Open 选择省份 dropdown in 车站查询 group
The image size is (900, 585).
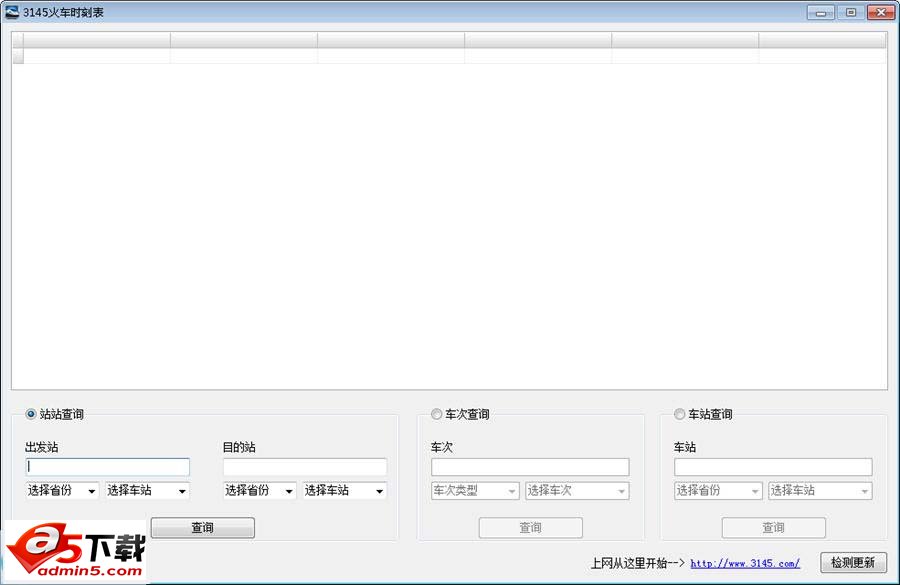point(718,491)
